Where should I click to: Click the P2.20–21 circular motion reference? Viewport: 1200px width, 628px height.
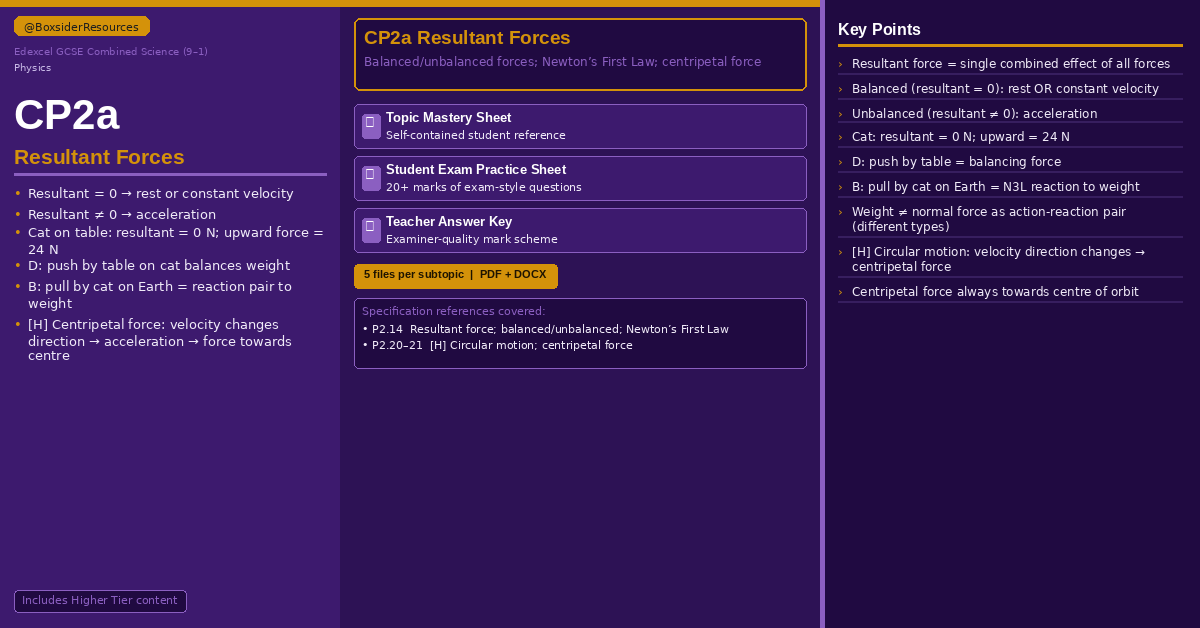tap(497, 345)
